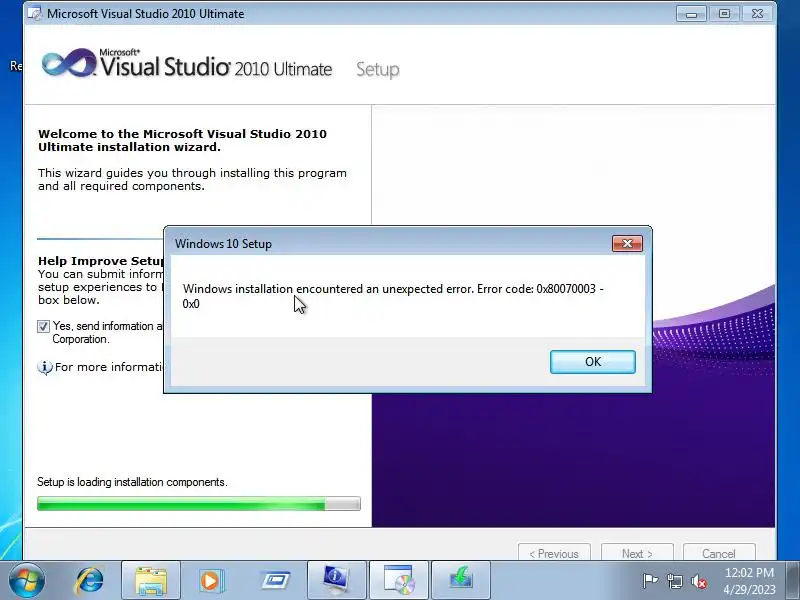
Task: Open the Windows Start menu orb
Action: pyautogui.click(x=26, y=580)
